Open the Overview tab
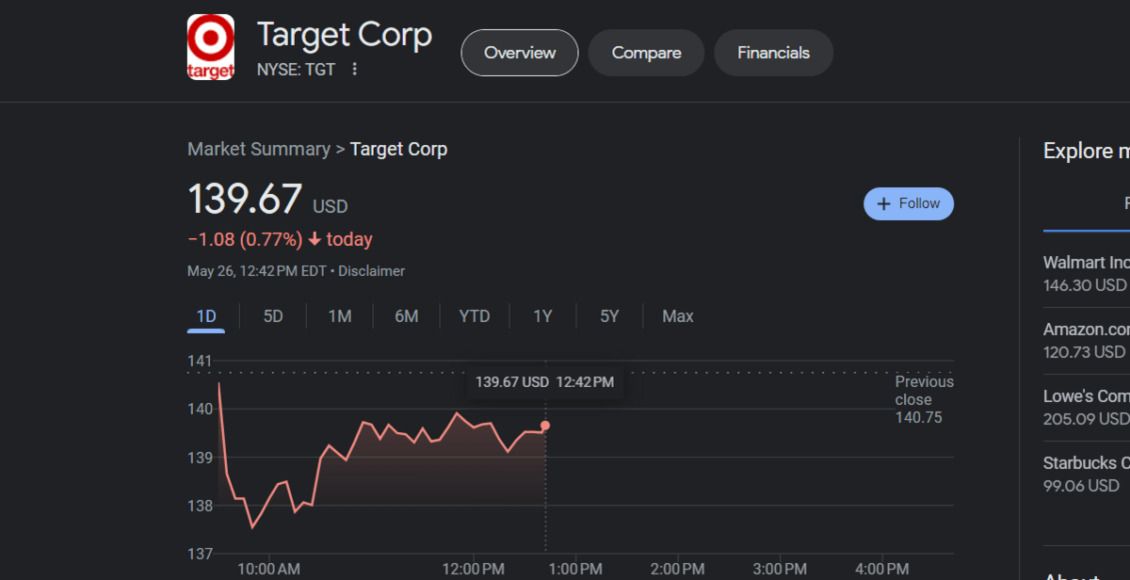Image resolution: width=1130 pixels, height=580 pixels. coord(519,53)
